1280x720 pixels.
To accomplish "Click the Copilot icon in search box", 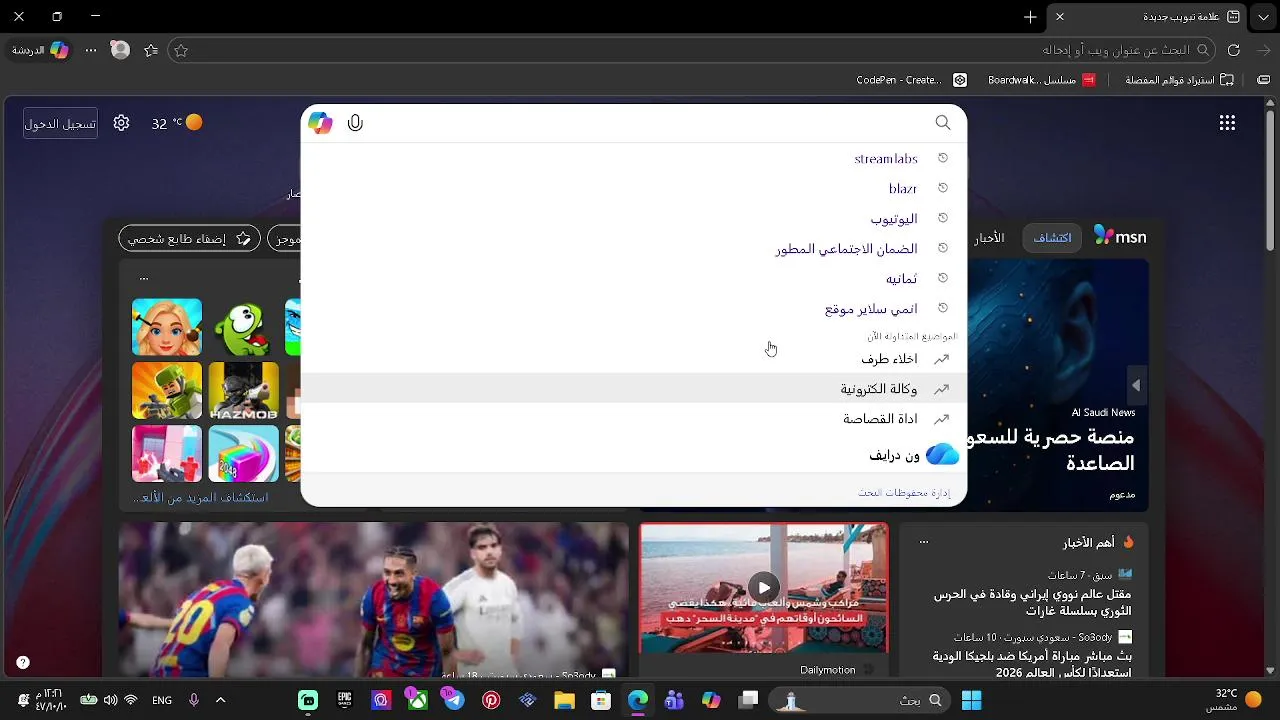I will 320,123.
